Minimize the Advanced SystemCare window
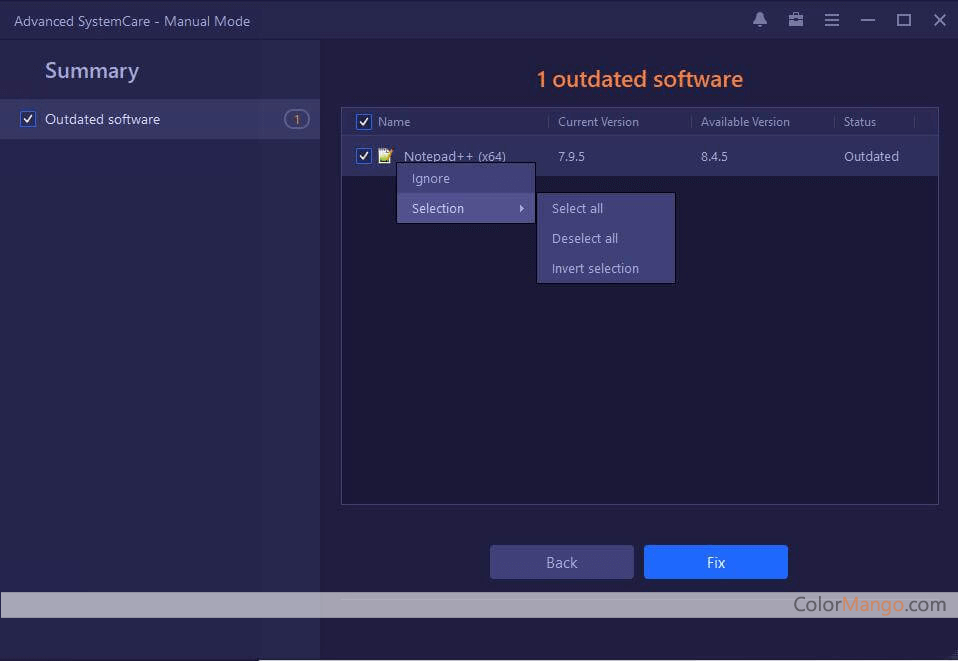This screenshot has width=958, height=661. coord(868,20)
